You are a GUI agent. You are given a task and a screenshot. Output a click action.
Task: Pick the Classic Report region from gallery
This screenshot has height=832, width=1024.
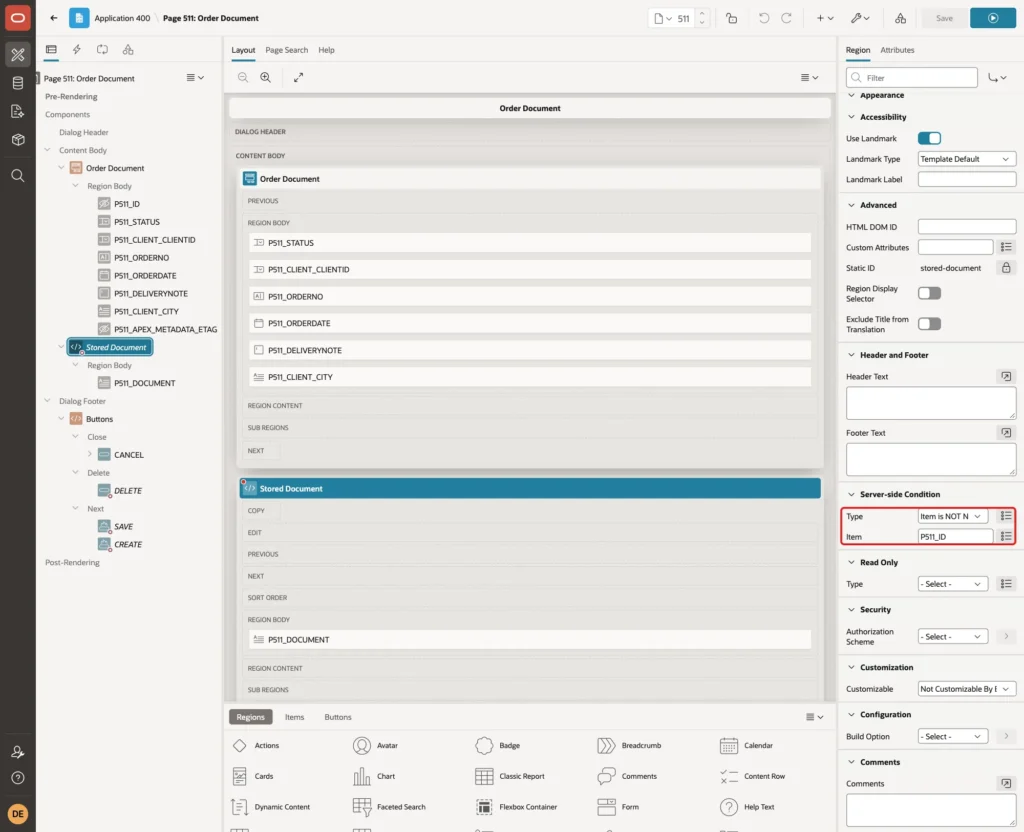[510, 776]
